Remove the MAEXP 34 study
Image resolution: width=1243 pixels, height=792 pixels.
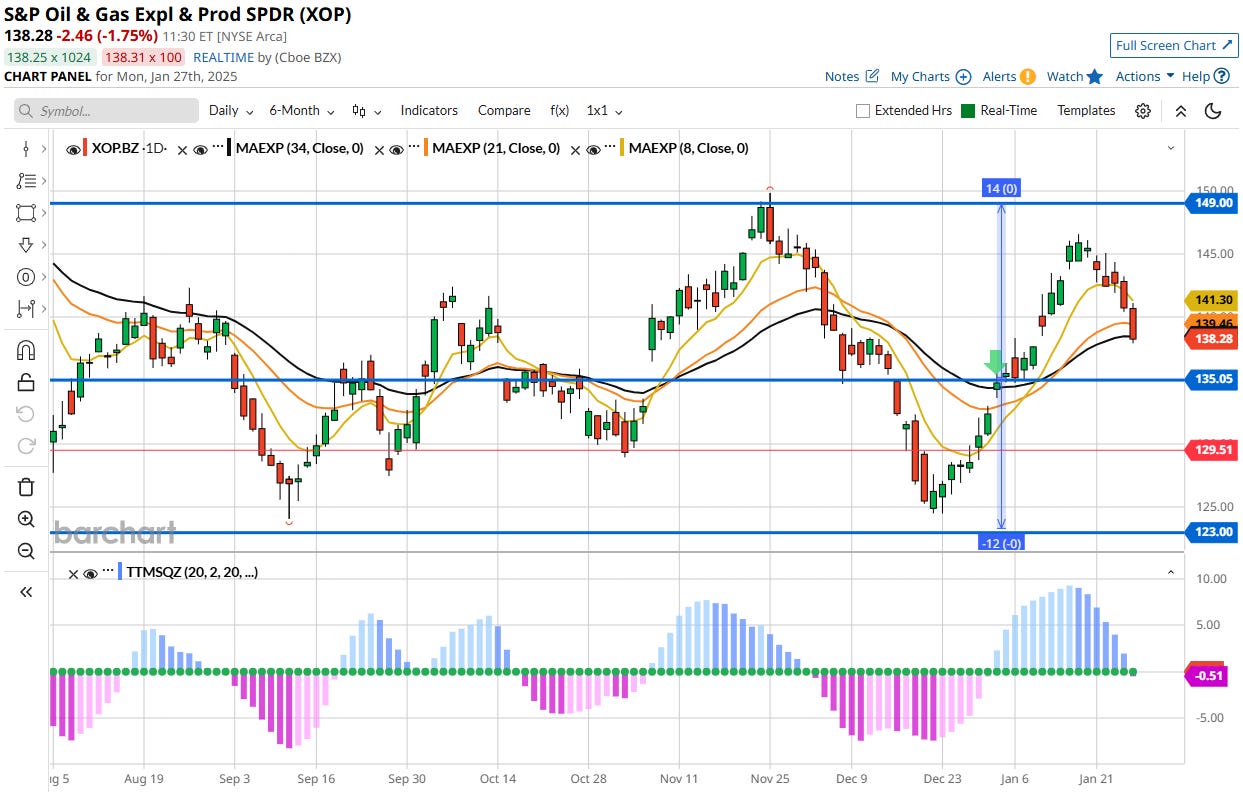pos(182,149)
